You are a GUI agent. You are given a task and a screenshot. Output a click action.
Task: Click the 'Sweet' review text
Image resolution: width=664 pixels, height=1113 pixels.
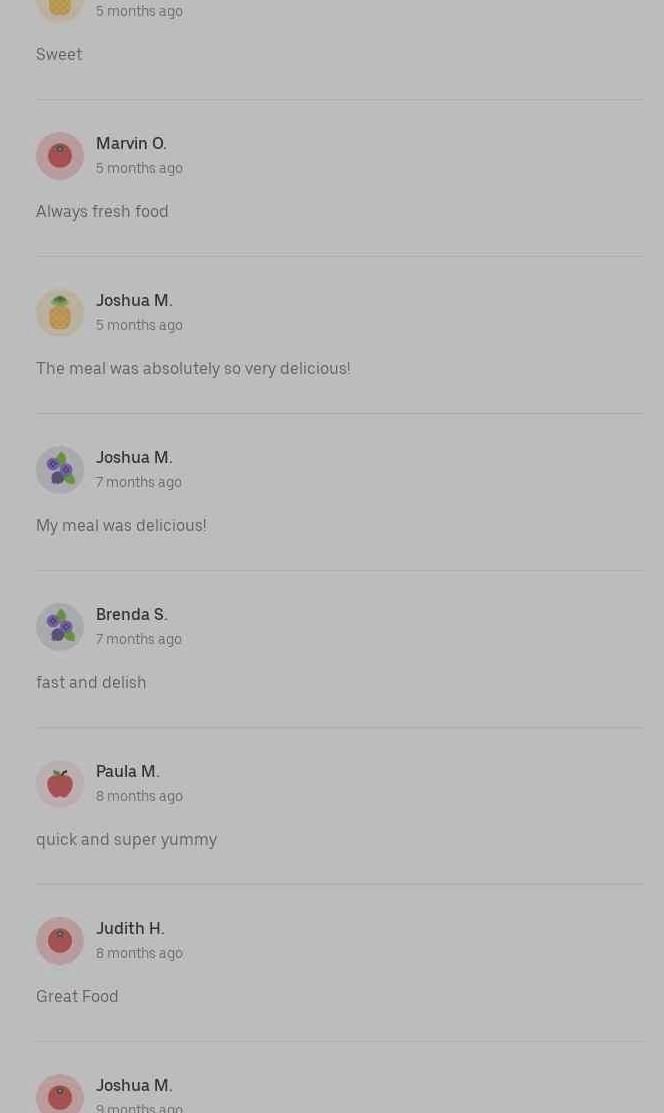tap(59, 55)
